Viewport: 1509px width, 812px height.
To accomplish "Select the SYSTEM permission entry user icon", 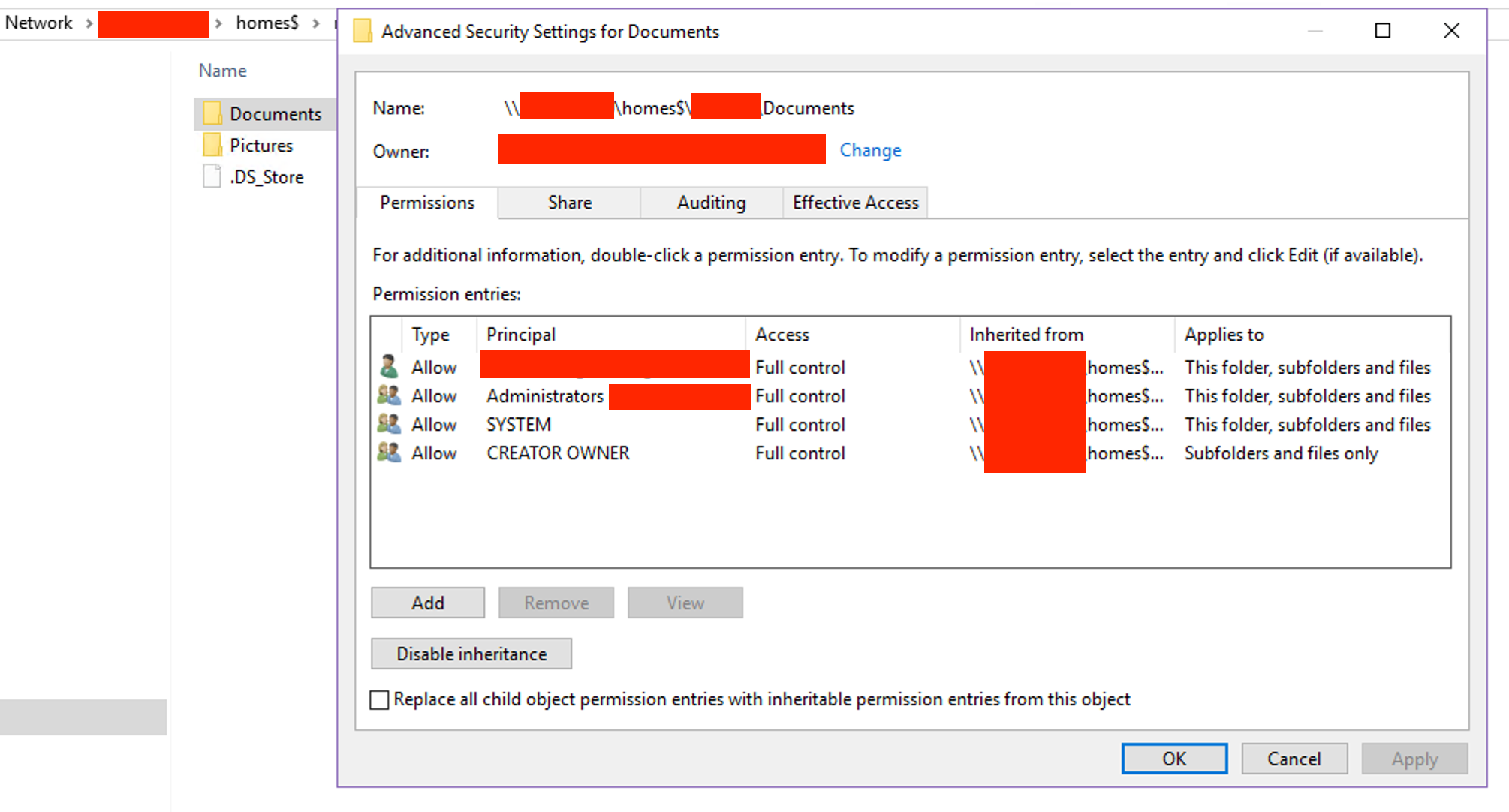I will point(388,423).
